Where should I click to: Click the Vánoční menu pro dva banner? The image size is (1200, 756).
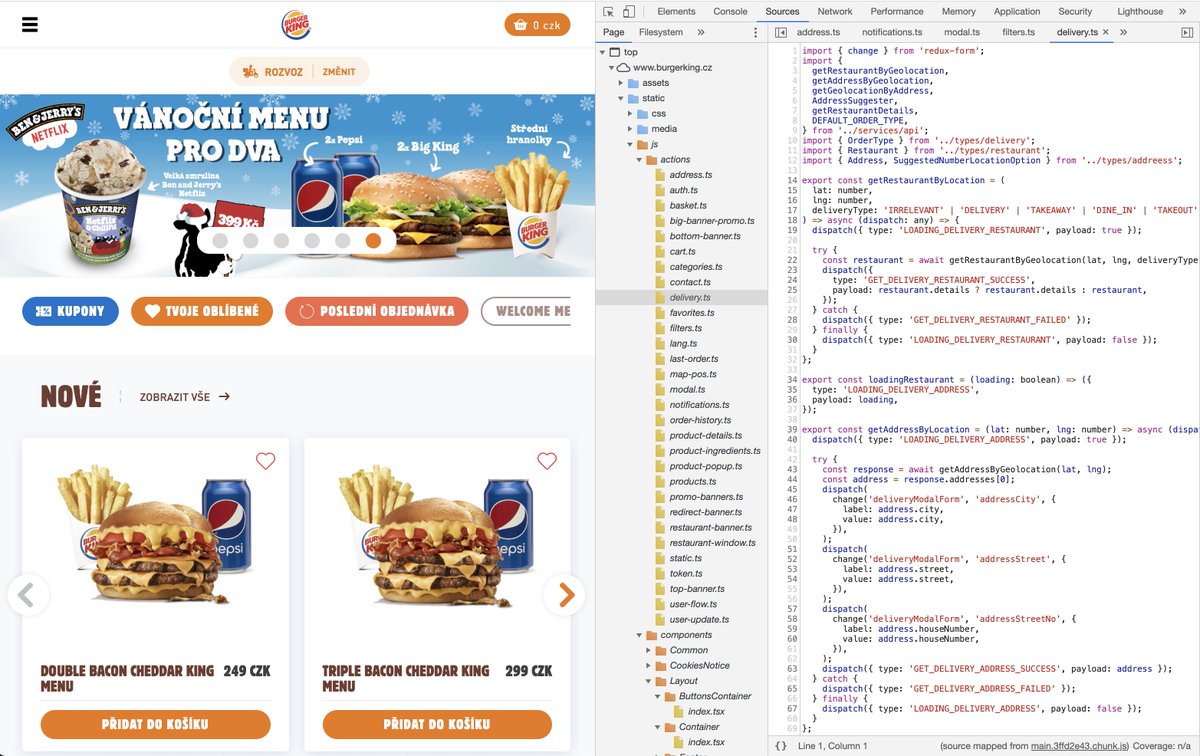click(x=298, y=185)
